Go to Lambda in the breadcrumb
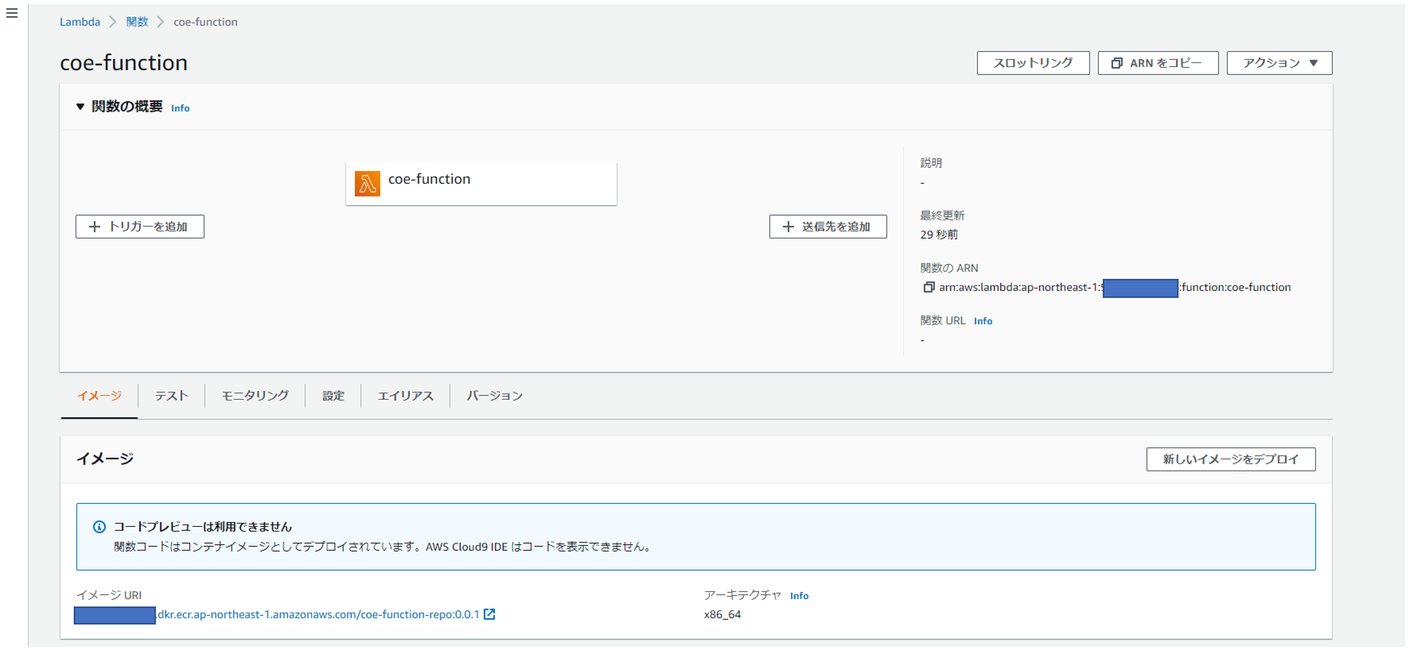 tap(80, 22)
